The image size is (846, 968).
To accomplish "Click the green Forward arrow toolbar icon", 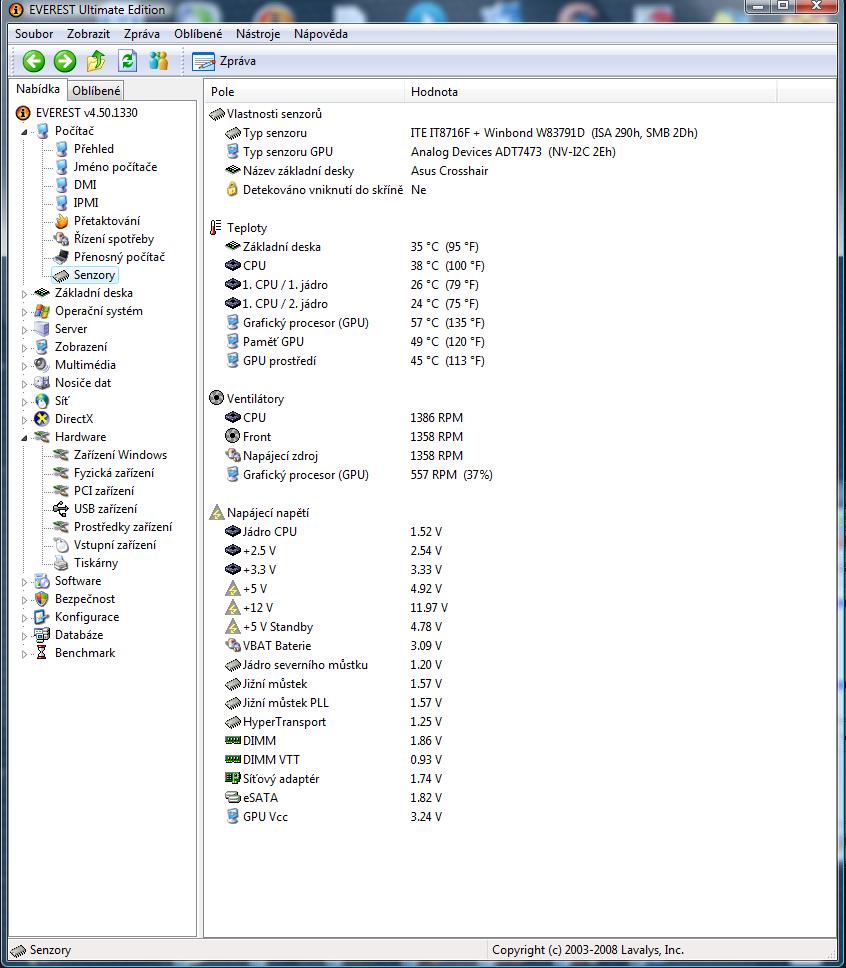I will pyautogui.click(x=65, y=61).
